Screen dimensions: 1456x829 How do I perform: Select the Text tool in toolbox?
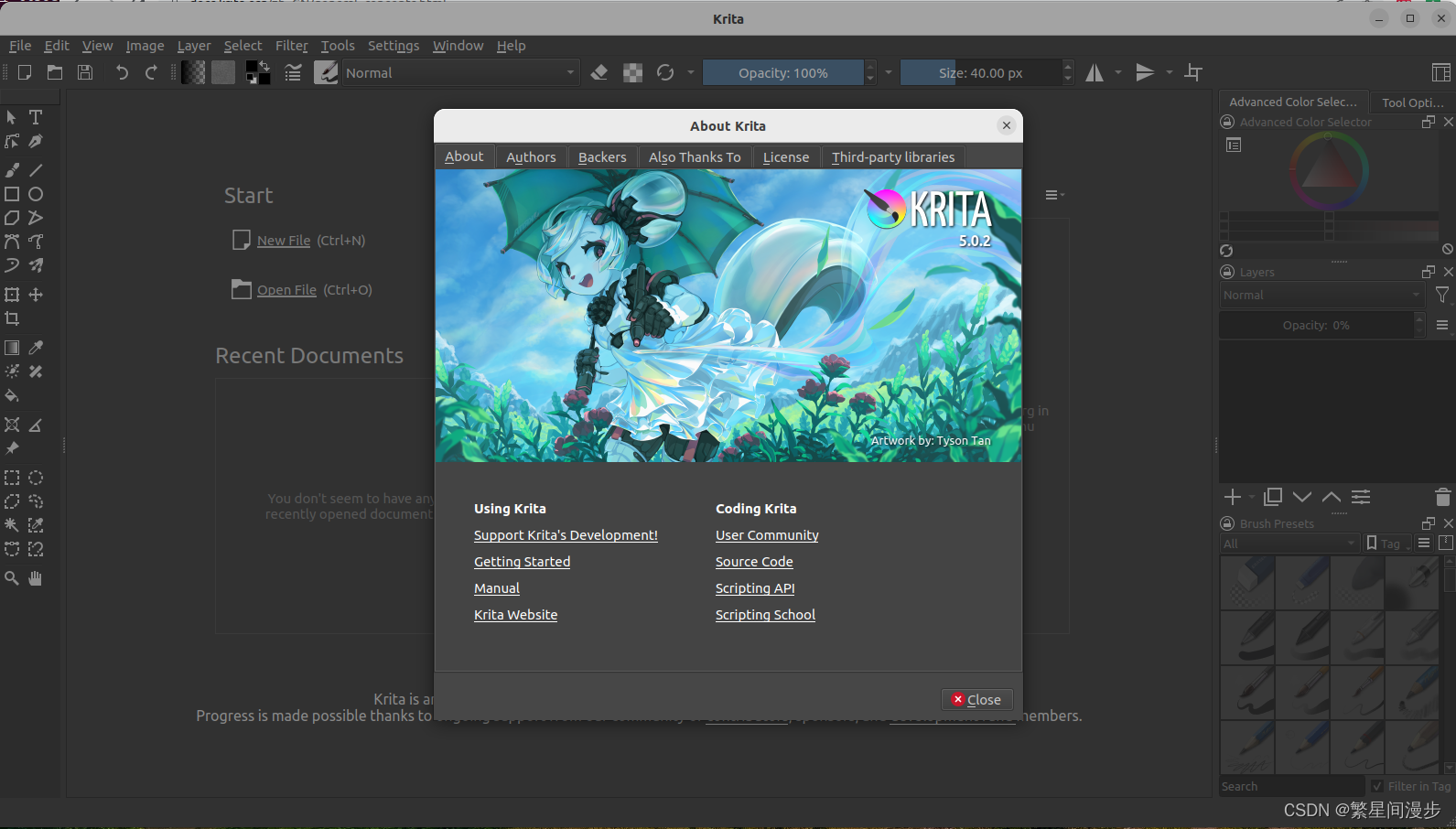[36, 117]
